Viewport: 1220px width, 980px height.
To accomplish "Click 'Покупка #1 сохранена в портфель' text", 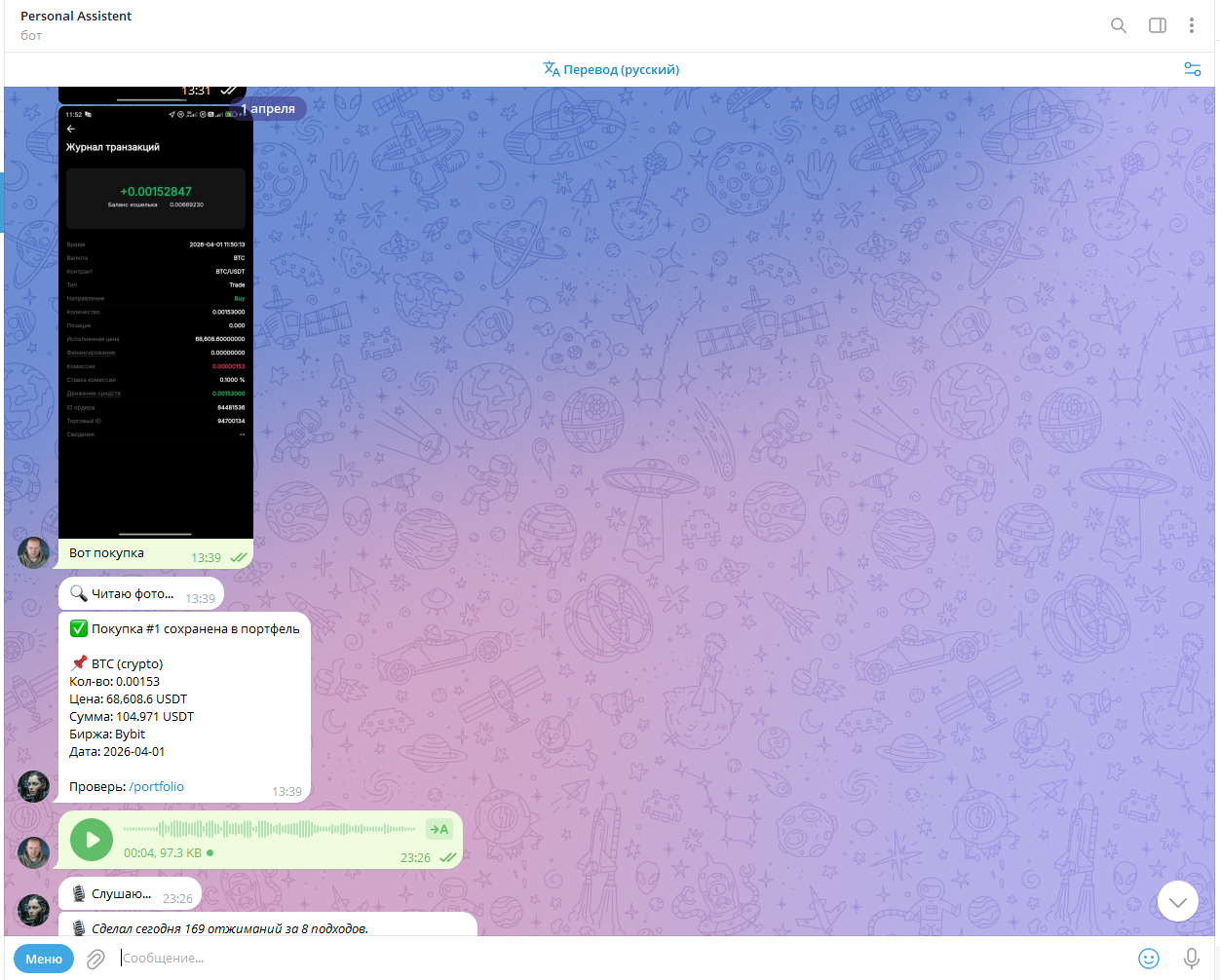I will pos(195,629).
